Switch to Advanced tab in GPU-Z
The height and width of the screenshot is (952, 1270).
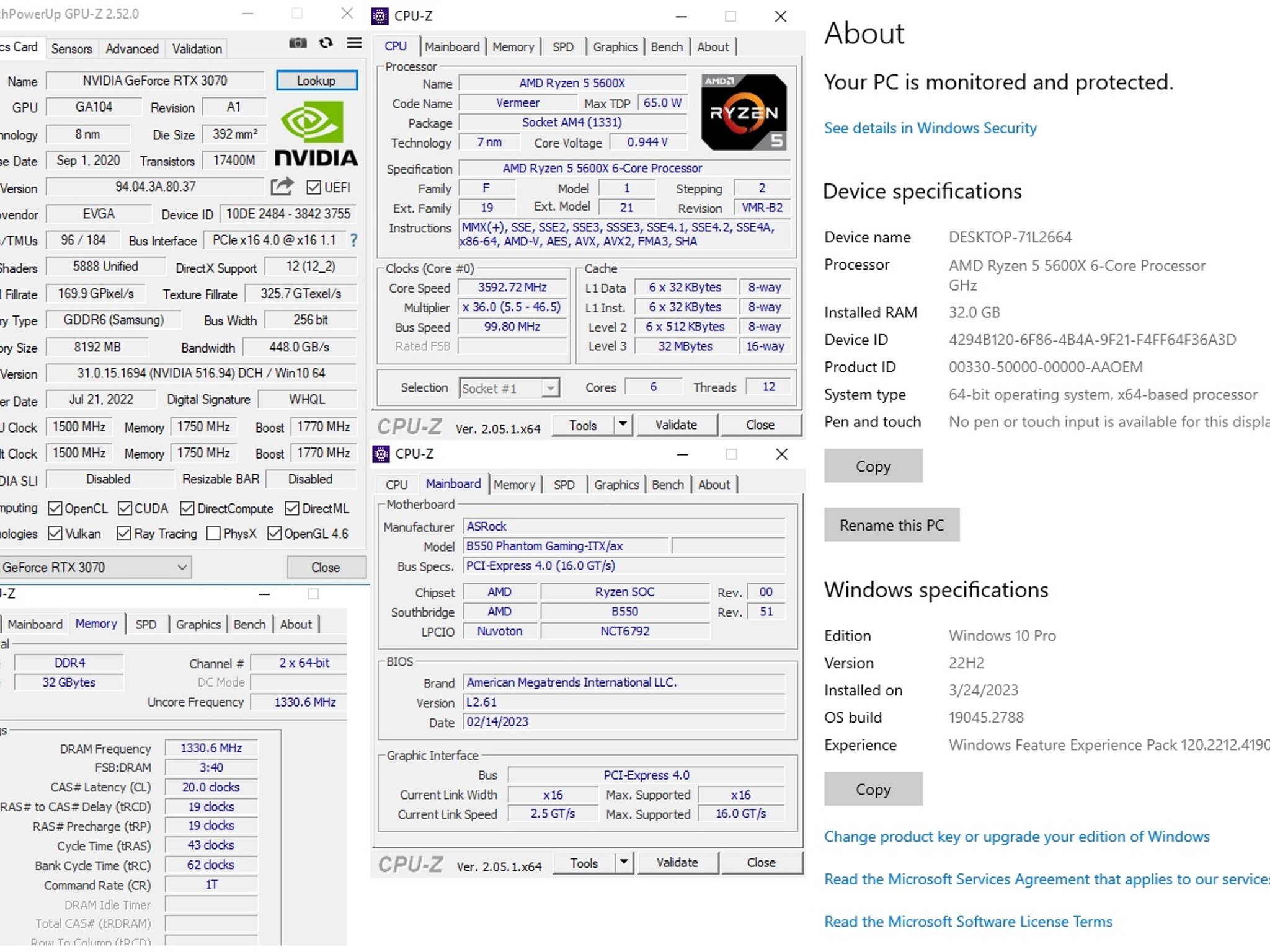132,48
